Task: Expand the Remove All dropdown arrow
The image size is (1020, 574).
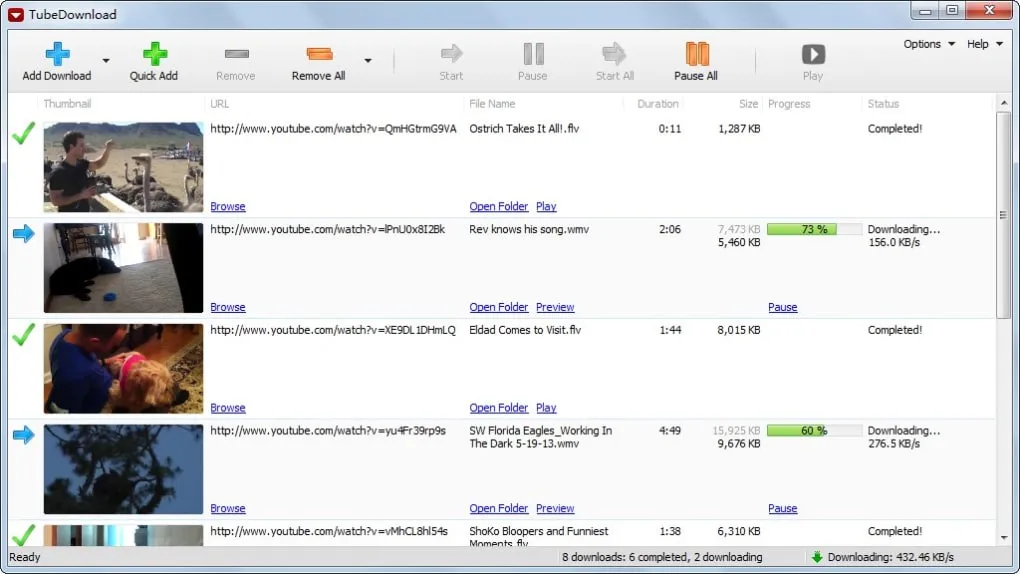Action: pos(368,61)
